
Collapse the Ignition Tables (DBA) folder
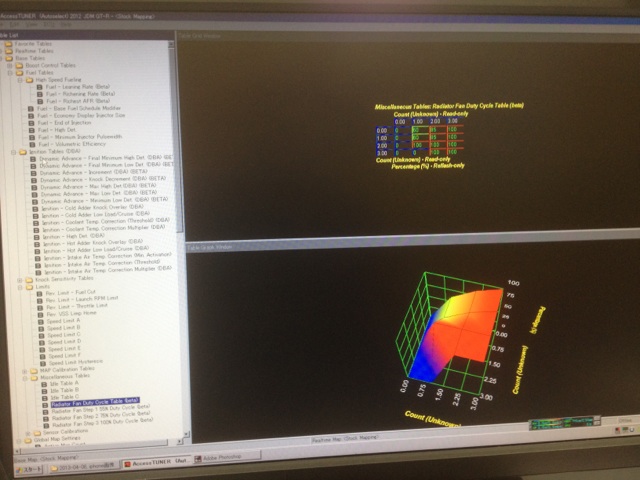point(11,151)
